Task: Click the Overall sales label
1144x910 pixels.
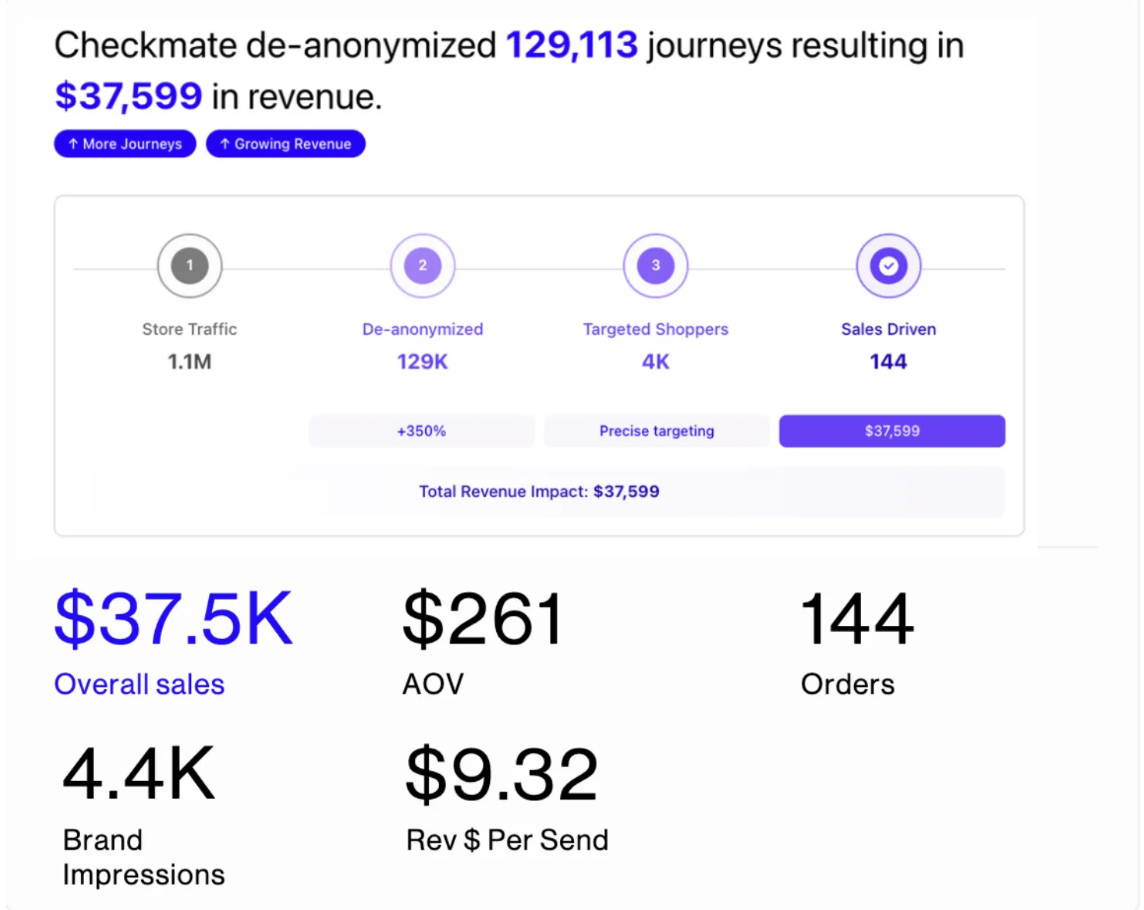Action: tap(139, 685)
